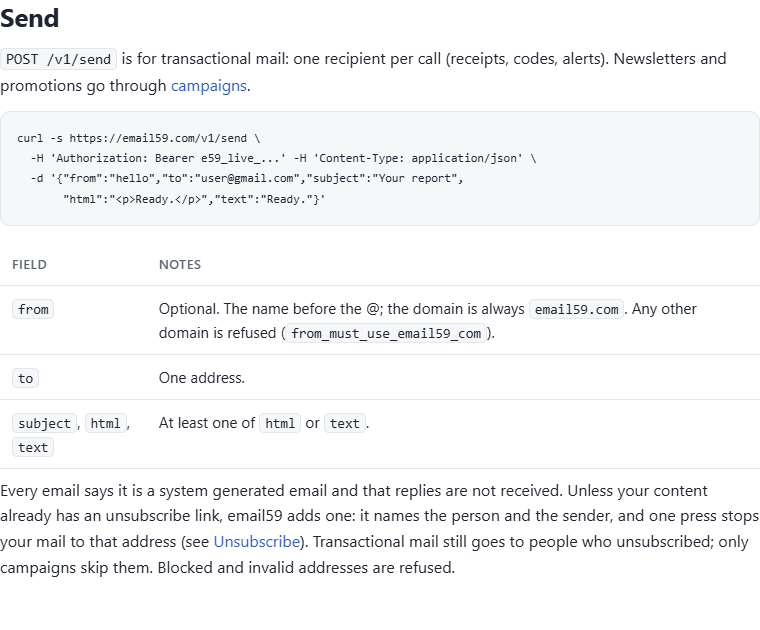Screen dimensions: 760x630
Task: Click the -d JSON payload line with from/to
Action: pyautogui.click(x=247, y=178)
